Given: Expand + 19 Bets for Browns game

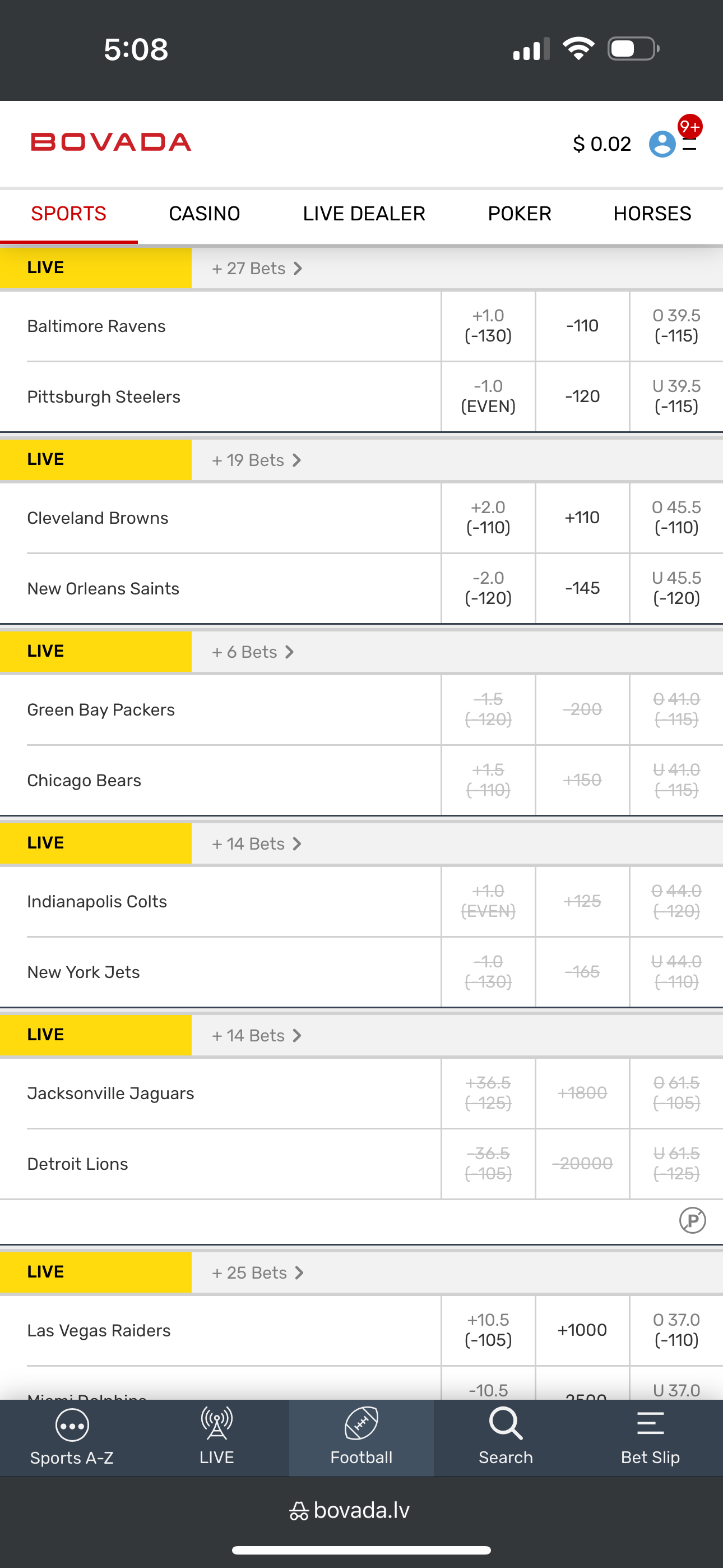Looking at the screenshot, I should pyautogui.click(x=256, y=460).
